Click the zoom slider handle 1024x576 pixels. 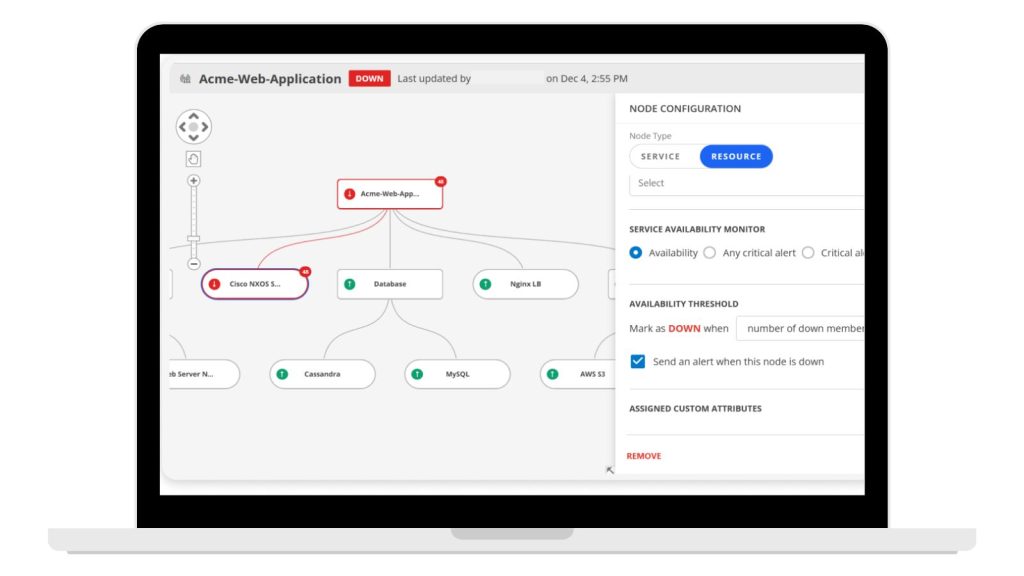pos(194,238)
